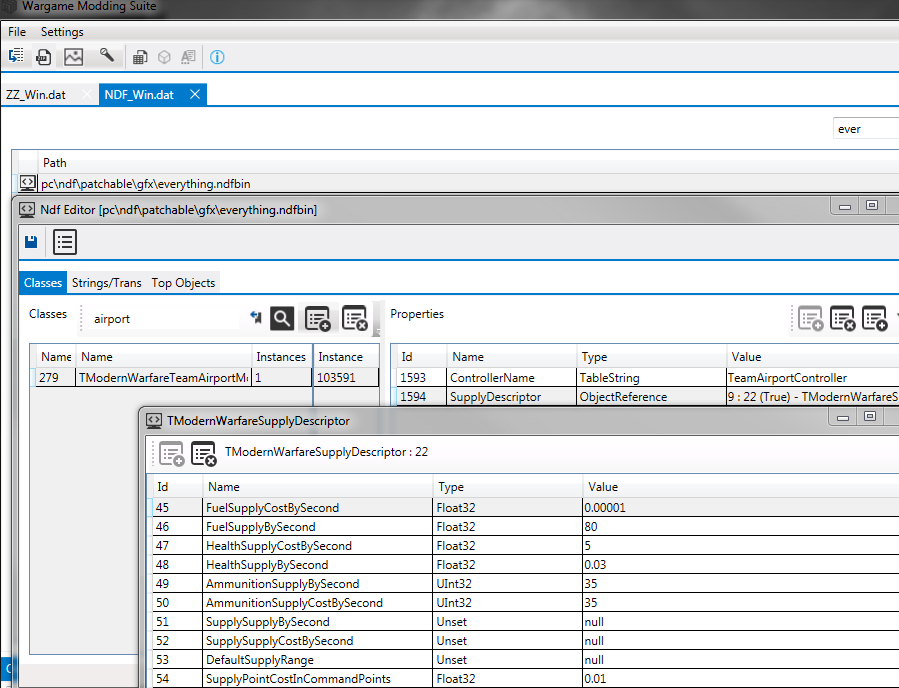Maximize the Ndf Editor window
The height and width of the screenshot is (688, 899).
(x=872, y=206)
